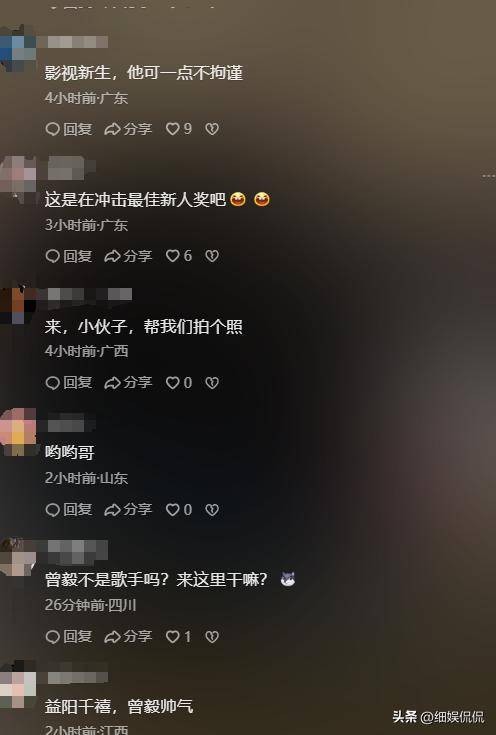The image size is (496, 735).
Task: Share the comment '帮我们拍个照'
Action: (x=128, y=382)
